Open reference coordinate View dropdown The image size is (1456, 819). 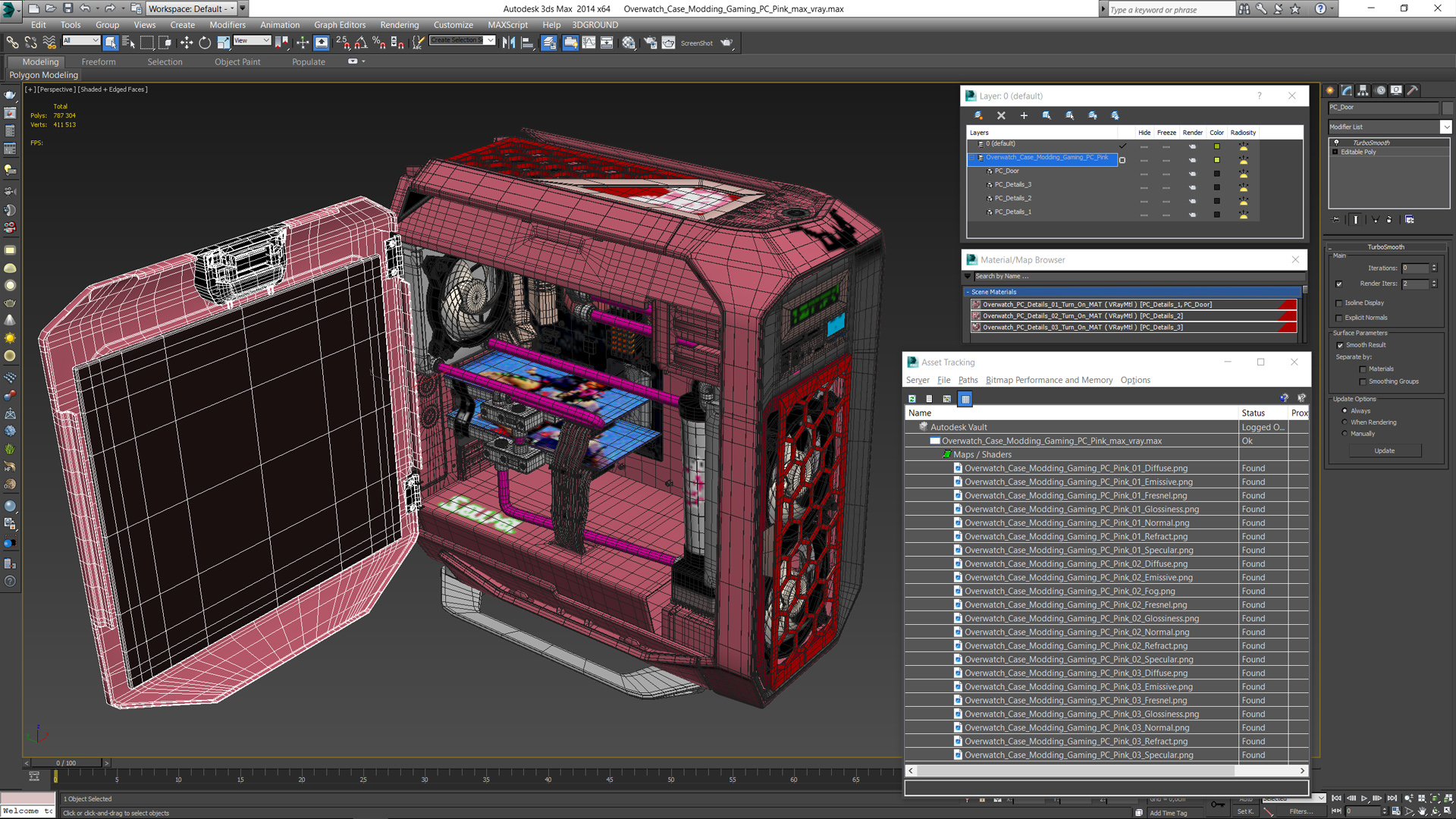[252, 40]
